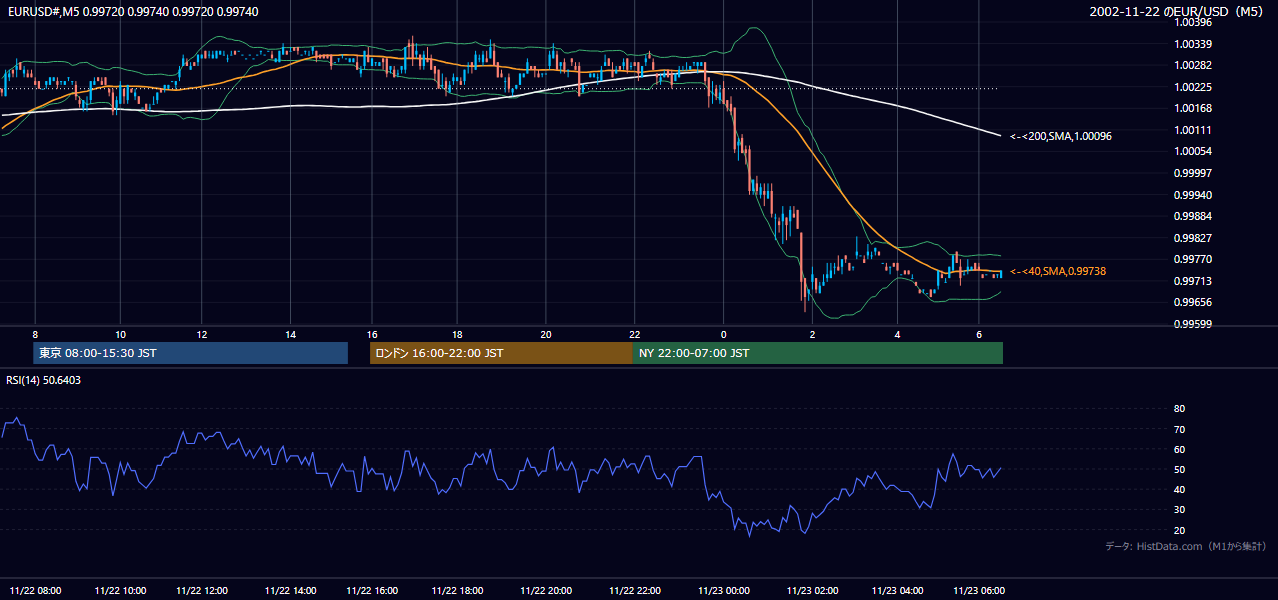Click hour tick 6 under the price chart

pos(979,334)
